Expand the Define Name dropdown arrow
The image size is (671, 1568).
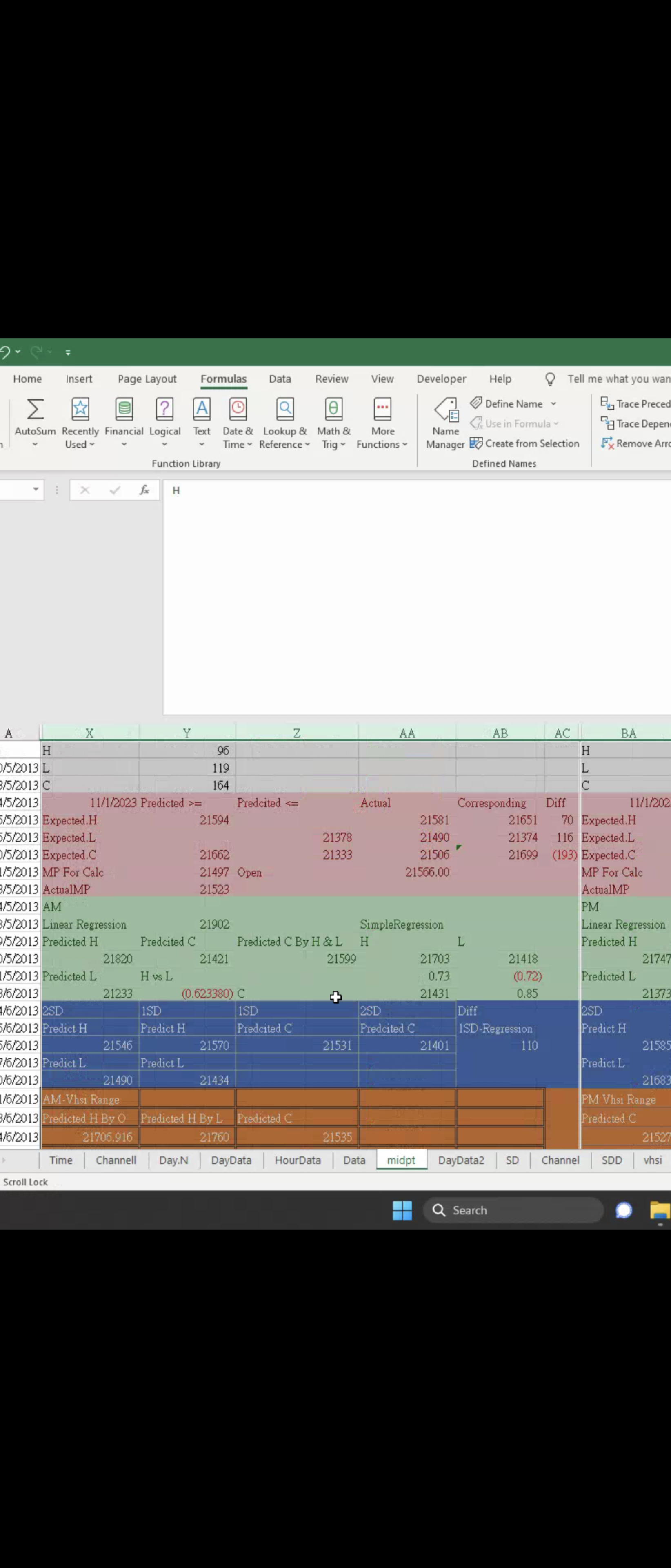(x=553, y=403)
